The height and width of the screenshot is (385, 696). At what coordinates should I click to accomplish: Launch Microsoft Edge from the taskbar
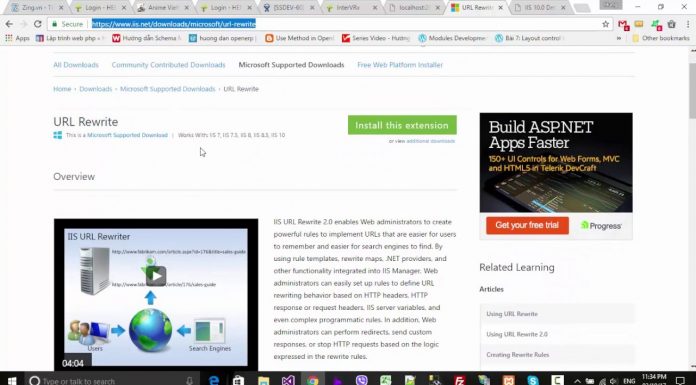point(214,380)
